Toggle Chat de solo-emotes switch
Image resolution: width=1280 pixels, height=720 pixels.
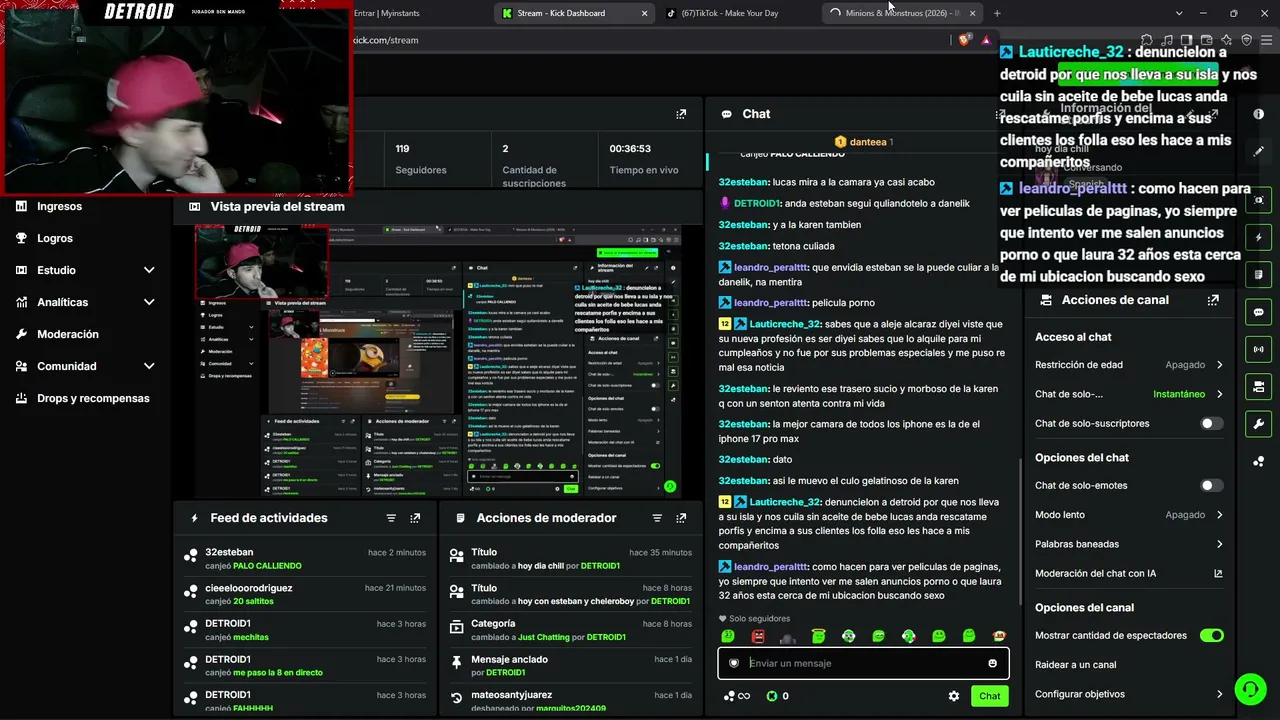tap(1211, 486)
